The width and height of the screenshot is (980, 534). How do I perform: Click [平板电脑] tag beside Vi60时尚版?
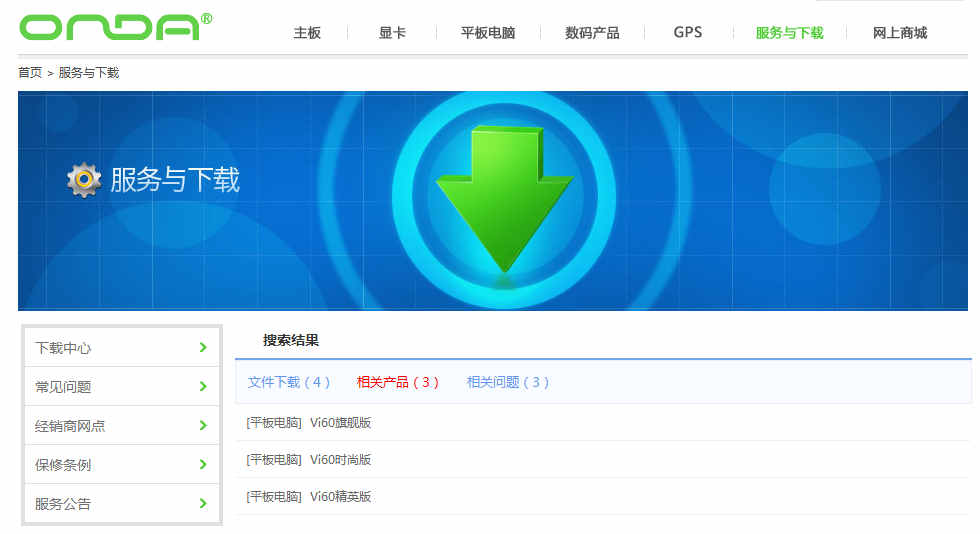pyautogui.click(x=274, y=460)
